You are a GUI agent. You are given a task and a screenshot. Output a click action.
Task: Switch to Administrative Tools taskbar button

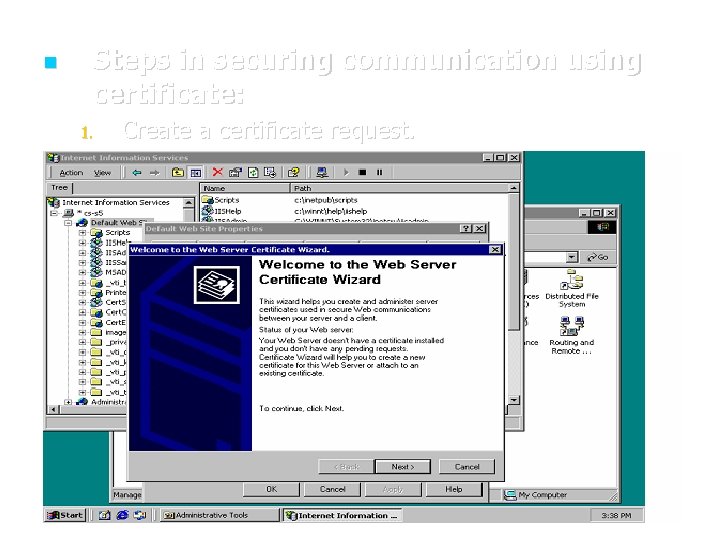[x=219, y=516]
